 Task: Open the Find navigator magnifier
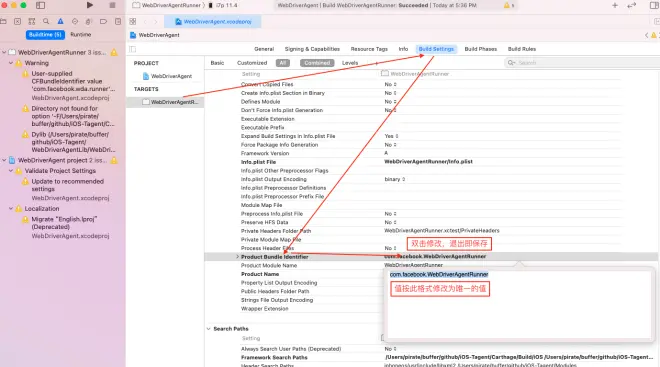pos(46,21)
